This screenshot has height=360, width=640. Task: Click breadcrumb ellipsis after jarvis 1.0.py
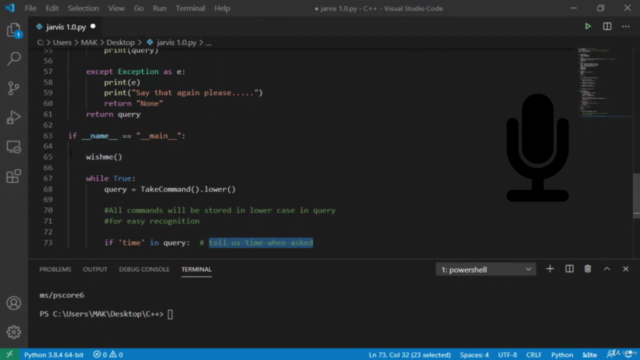coord(209,42)
